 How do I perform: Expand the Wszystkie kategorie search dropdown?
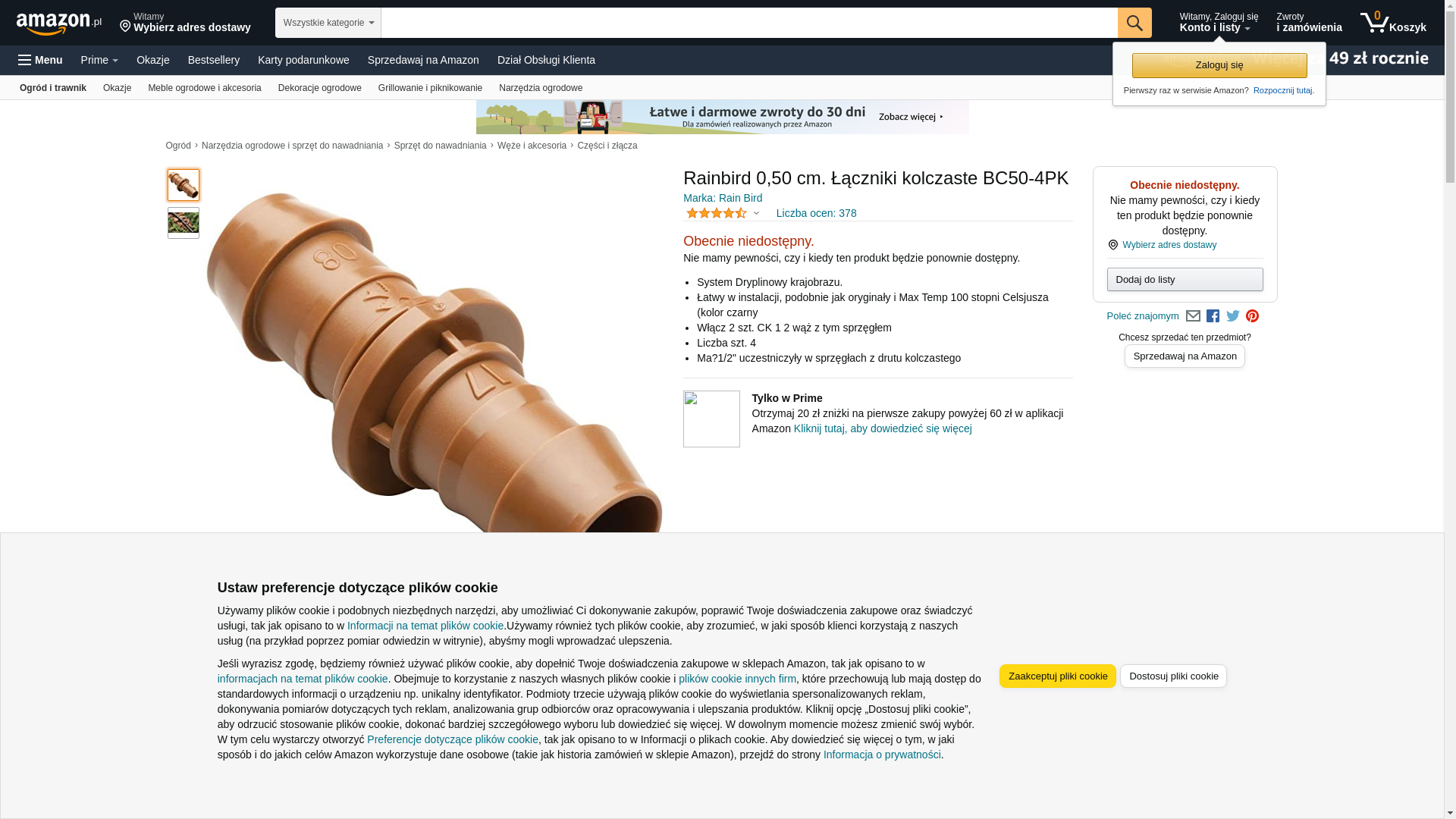click(328, 23)
